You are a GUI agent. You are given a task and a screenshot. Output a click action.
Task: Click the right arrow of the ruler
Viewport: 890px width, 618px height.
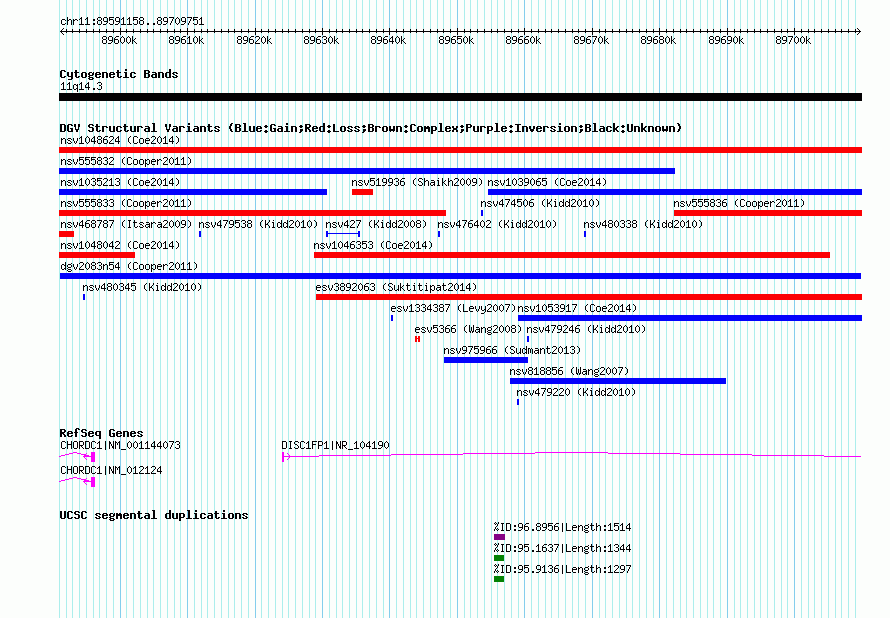[859, 31]
